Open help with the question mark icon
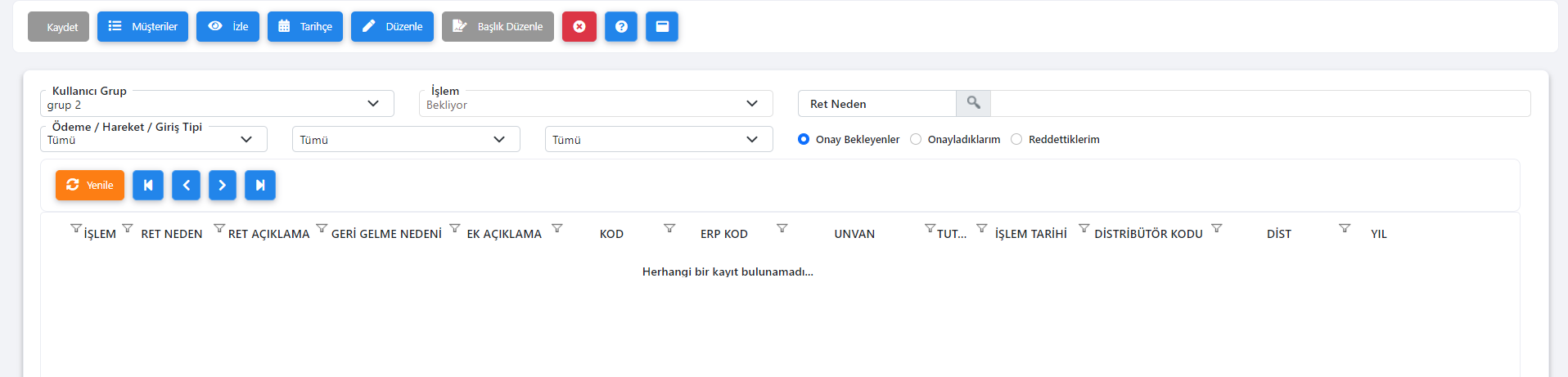This screenshot has height=377, width=1568. [621, 26]
